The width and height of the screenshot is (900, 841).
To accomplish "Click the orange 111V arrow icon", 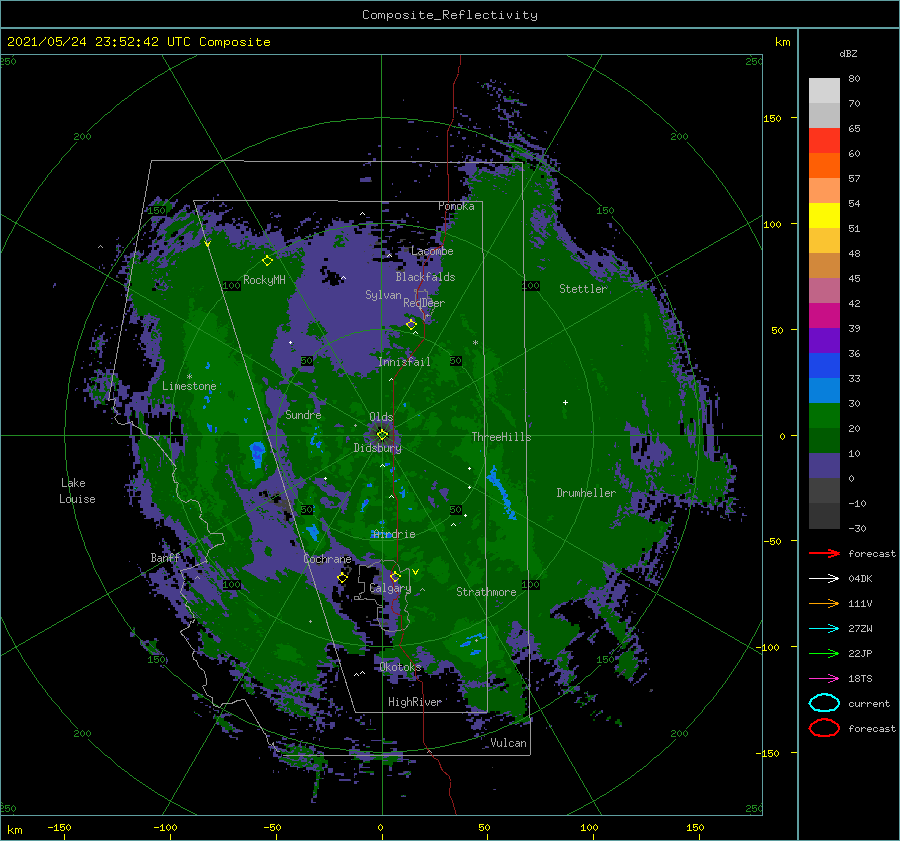I will pos(824,603).
